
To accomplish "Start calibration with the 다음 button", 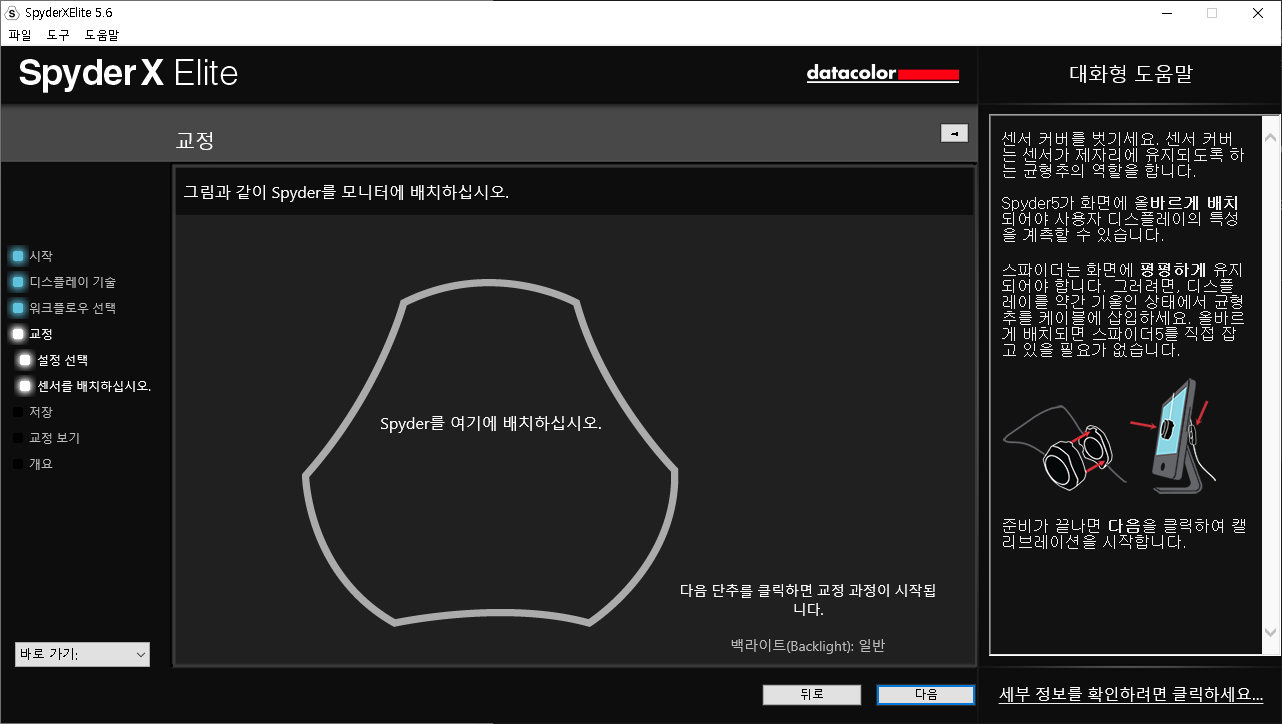I will coord(926,694).
